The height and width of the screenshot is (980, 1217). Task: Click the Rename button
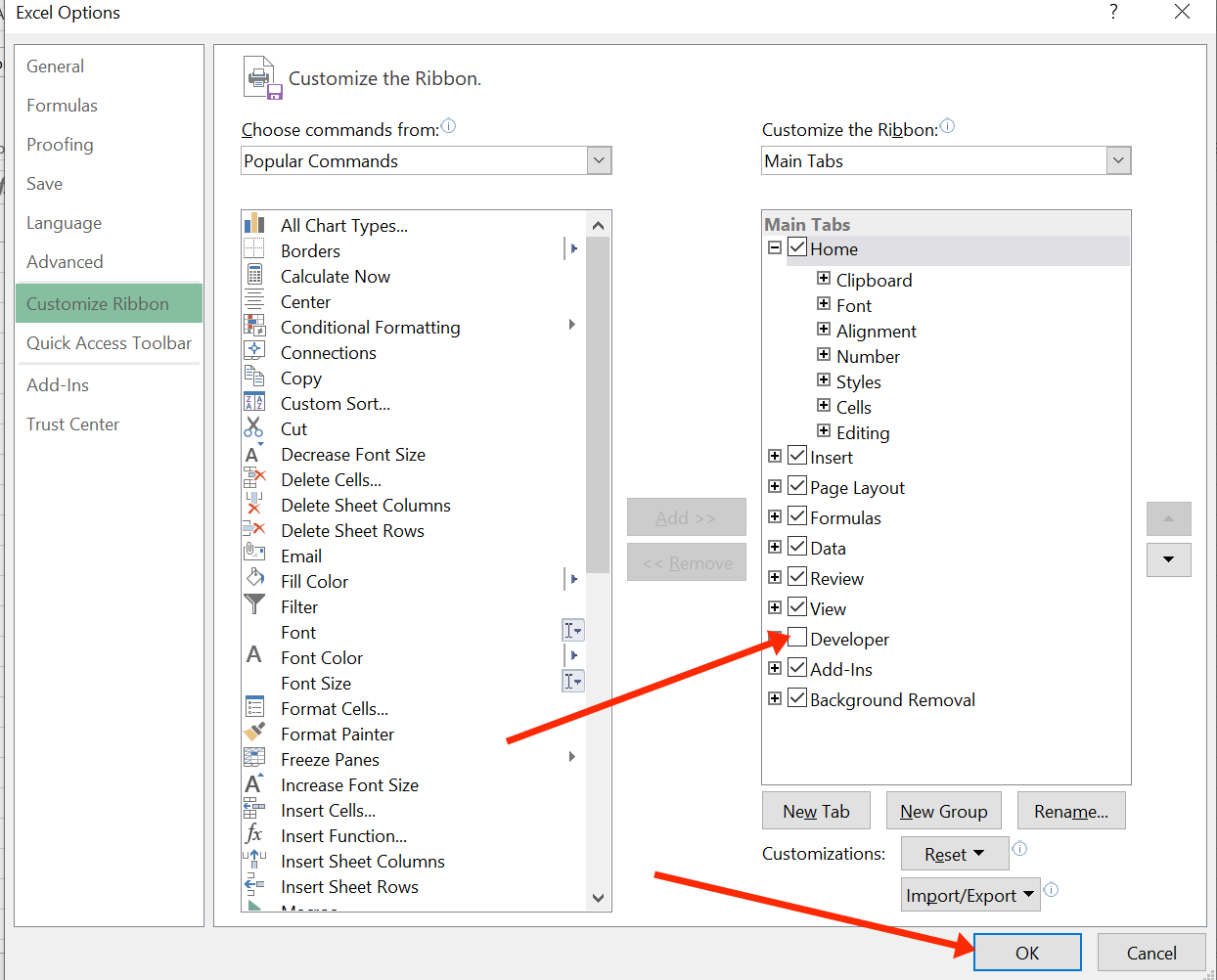[x=1071, y=811]
